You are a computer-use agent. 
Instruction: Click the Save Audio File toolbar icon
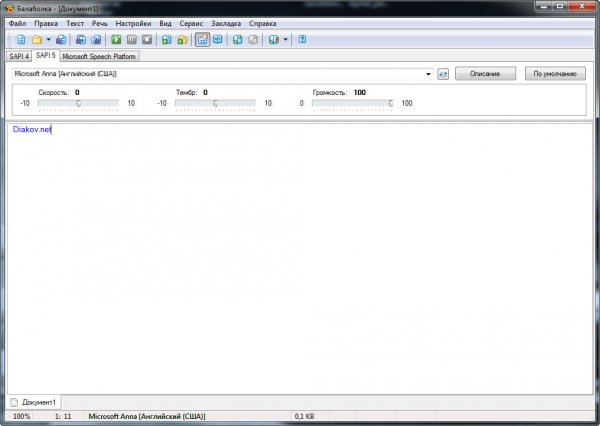pos(81,40)
